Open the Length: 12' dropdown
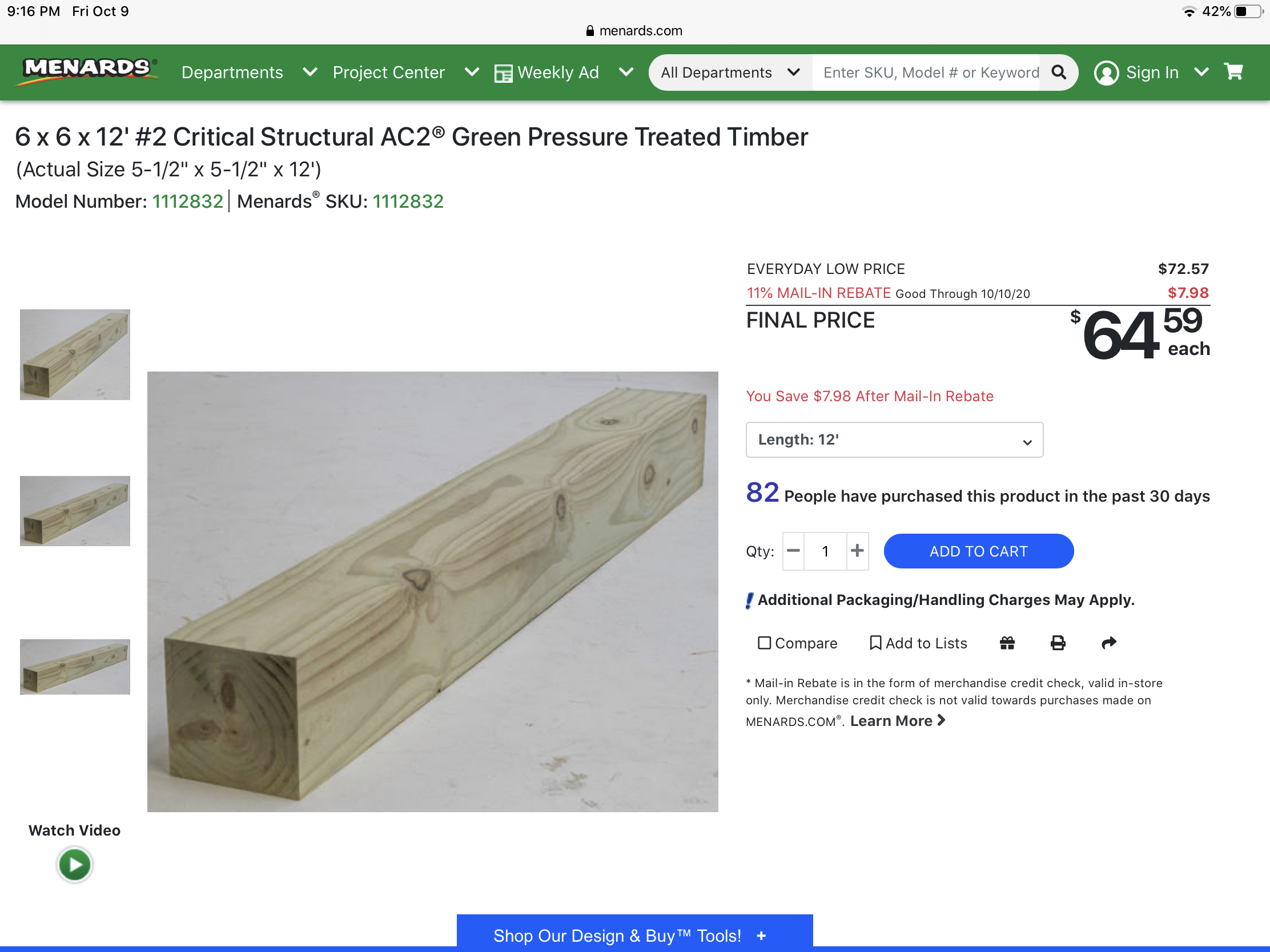This screenshot has height=952, width=1270. click(894, 439)
